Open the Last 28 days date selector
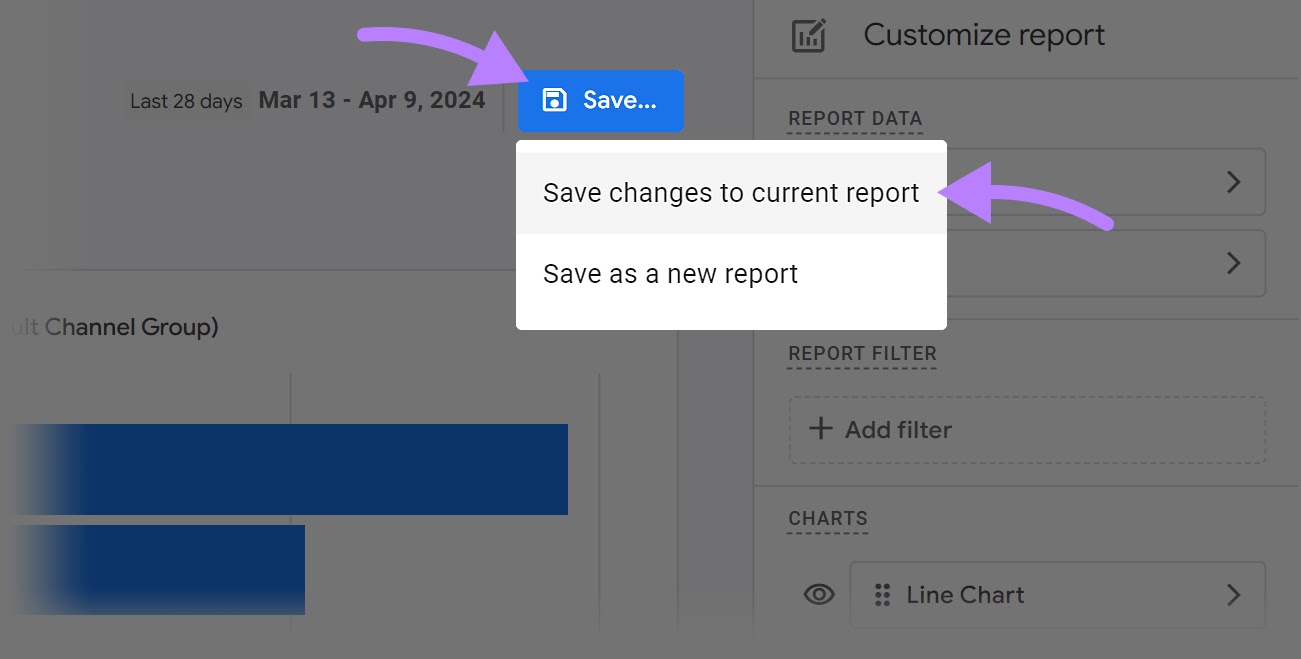The width and height of the screenshot is (1301, 659). click(186, 100)
